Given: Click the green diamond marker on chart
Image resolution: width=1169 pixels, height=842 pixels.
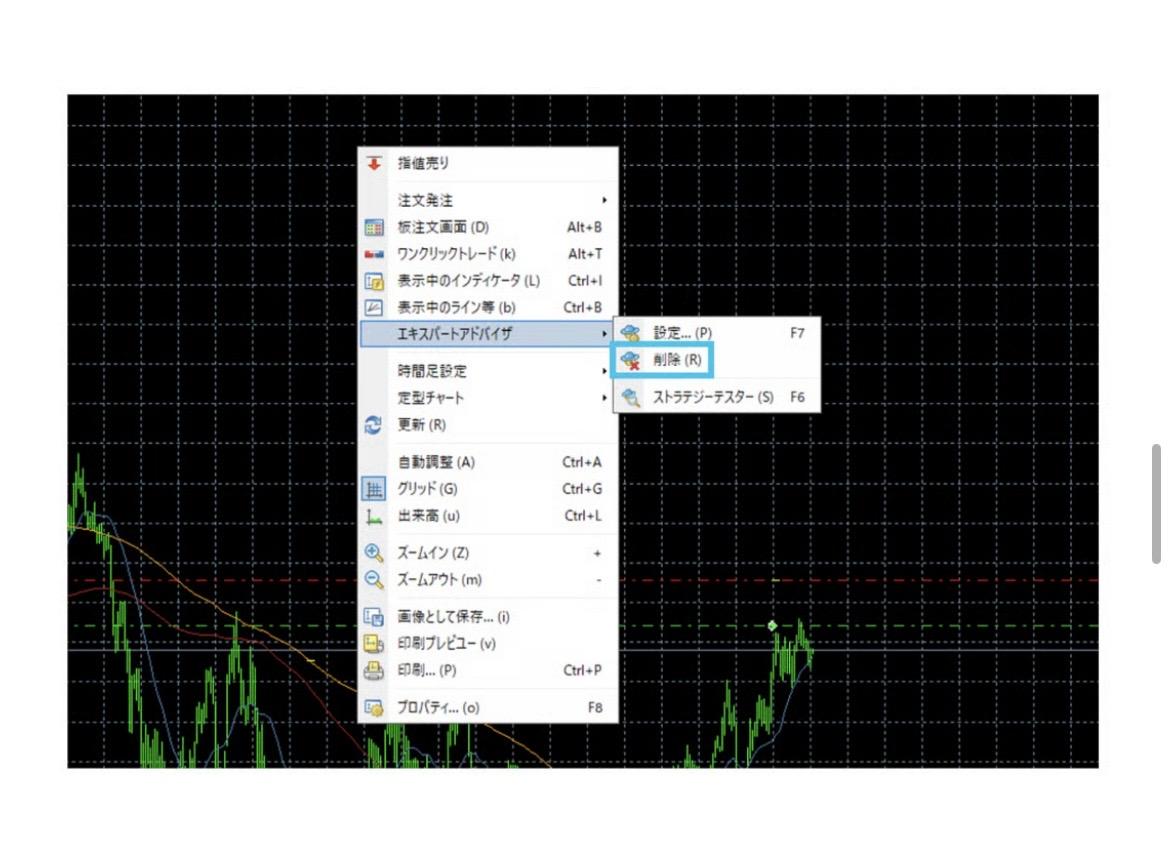Looking at the screenshot, I should point(772,626).
